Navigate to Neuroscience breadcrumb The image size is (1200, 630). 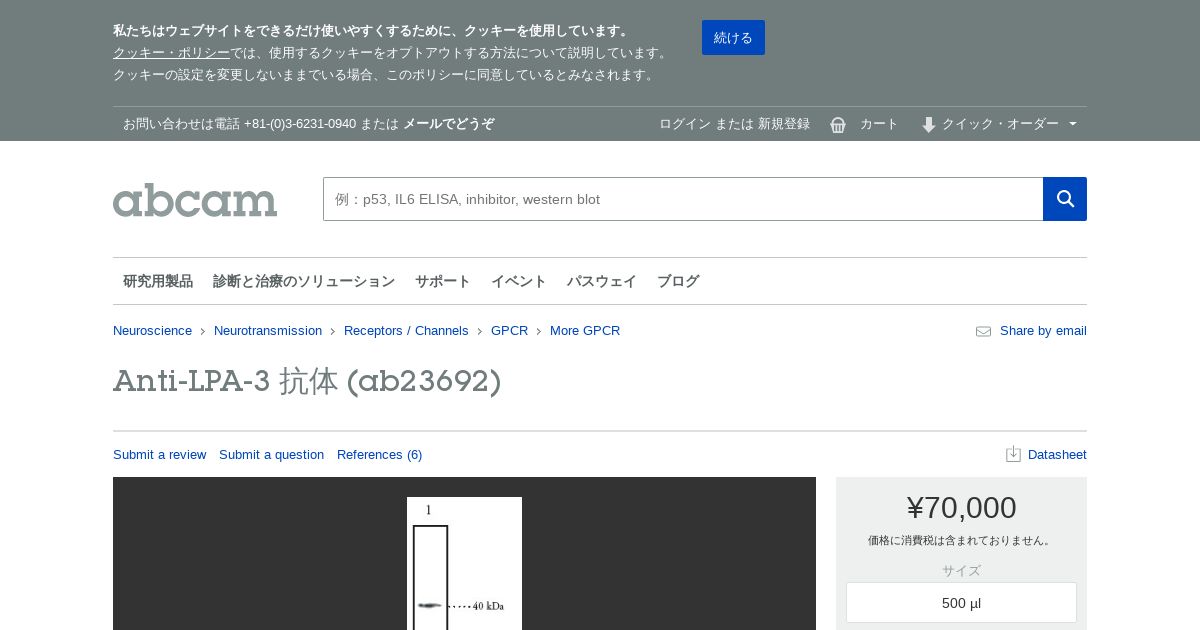[152, 331]
